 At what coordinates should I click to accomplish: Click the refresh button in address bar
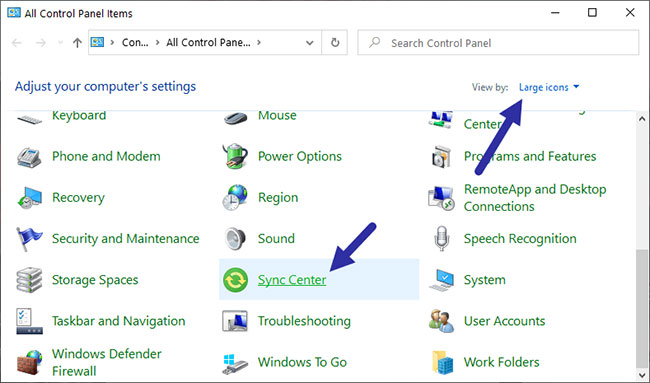(x=335, y=43)
